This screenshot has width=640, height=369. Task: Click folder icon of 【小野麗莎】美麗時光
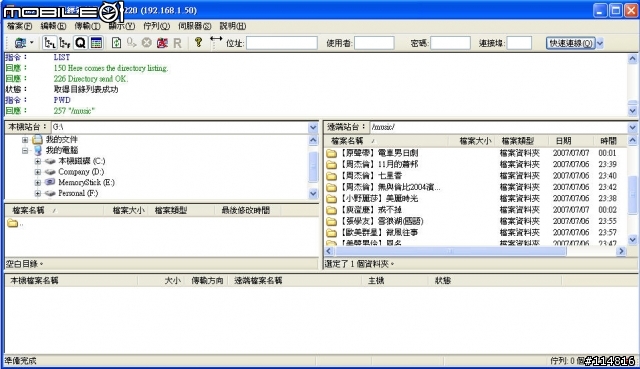click(331, 199)
